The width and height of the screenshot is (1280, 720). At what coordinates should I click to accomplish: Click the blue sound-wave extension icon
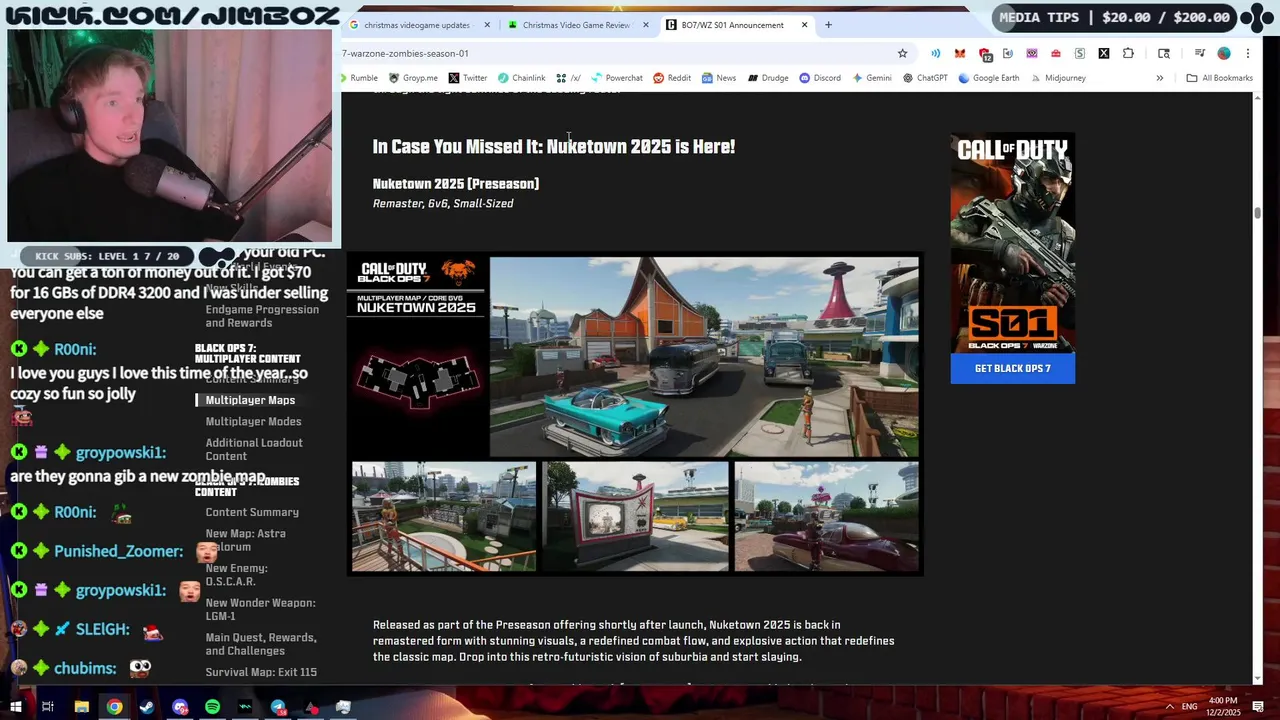coord(935,53)
